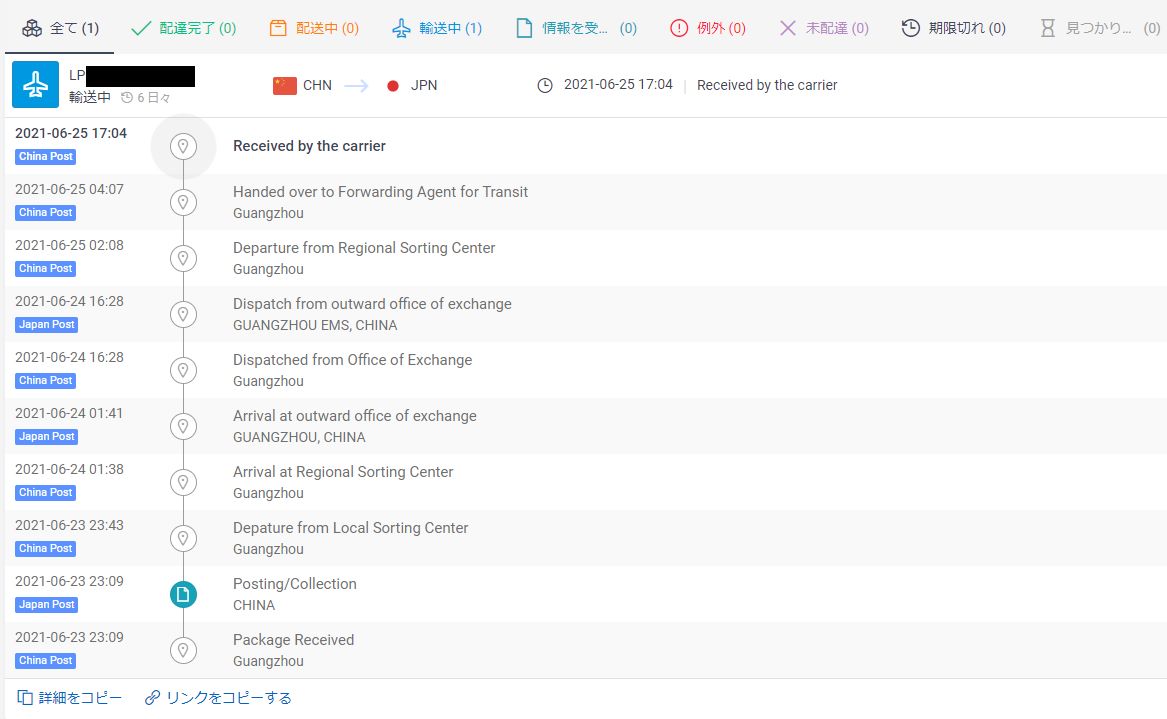Click the clock icon beside 2021-06-25 17:04

pos(545,86)
